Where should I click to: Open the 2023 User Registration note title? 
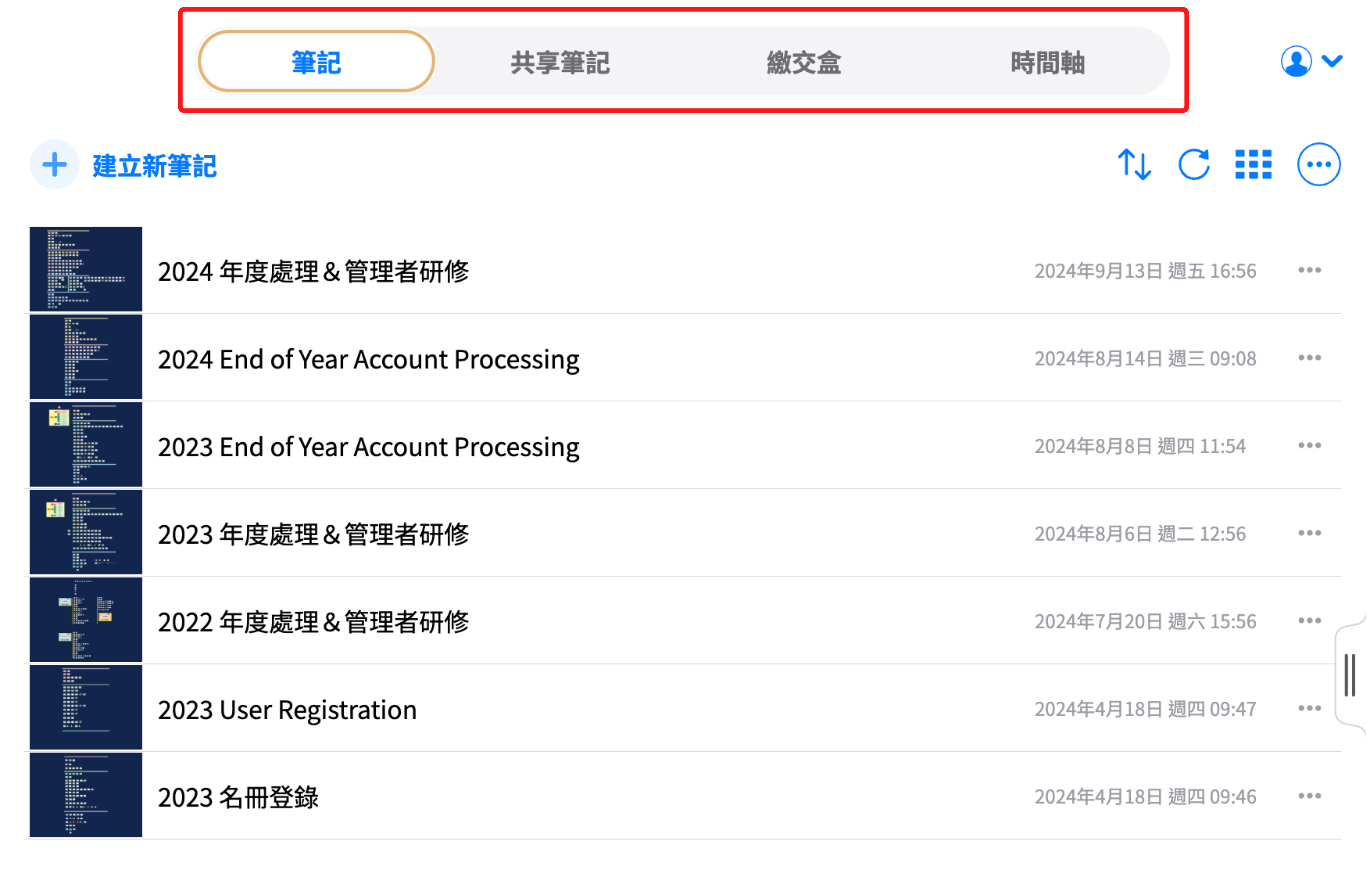point(287,710)
